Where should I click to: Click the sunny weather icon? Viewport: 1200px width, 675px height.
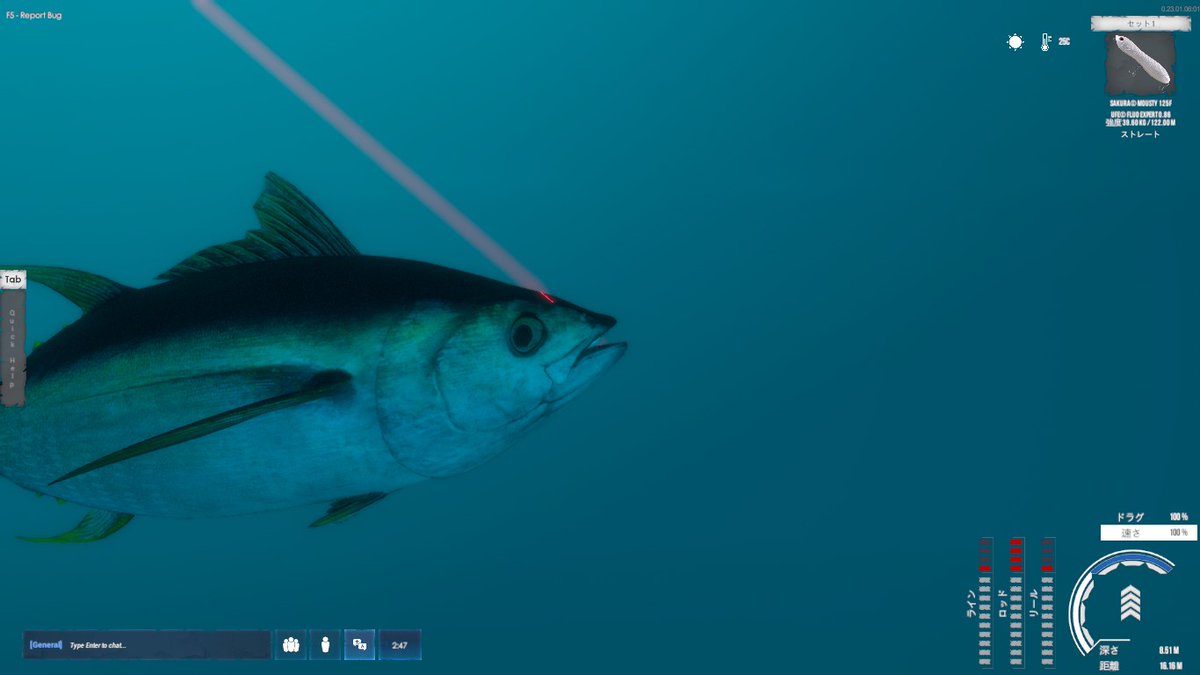pyautogui.click(x=1015, y=42)
